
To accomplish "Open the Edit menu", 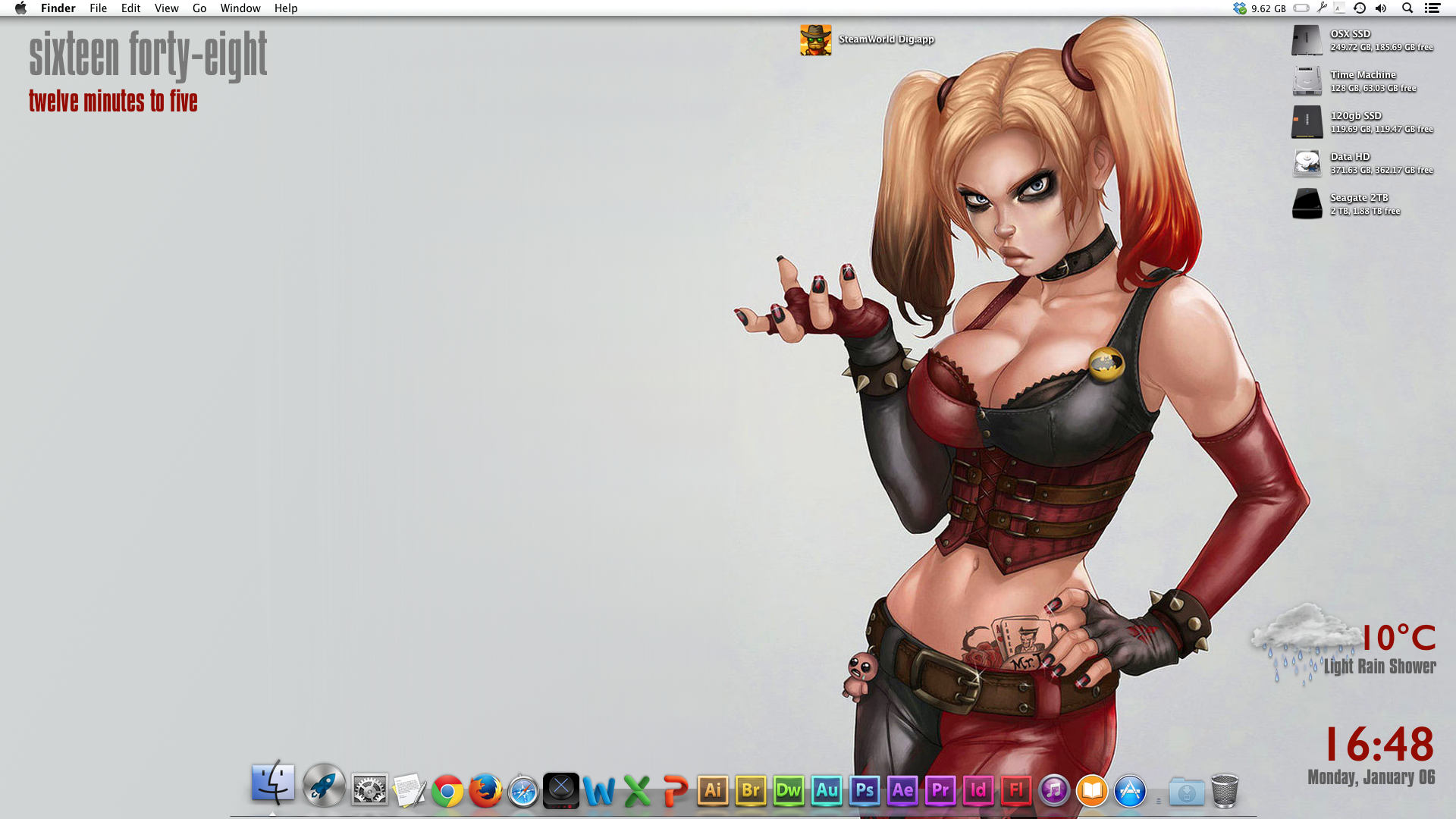I will click(x=130, y=8).
